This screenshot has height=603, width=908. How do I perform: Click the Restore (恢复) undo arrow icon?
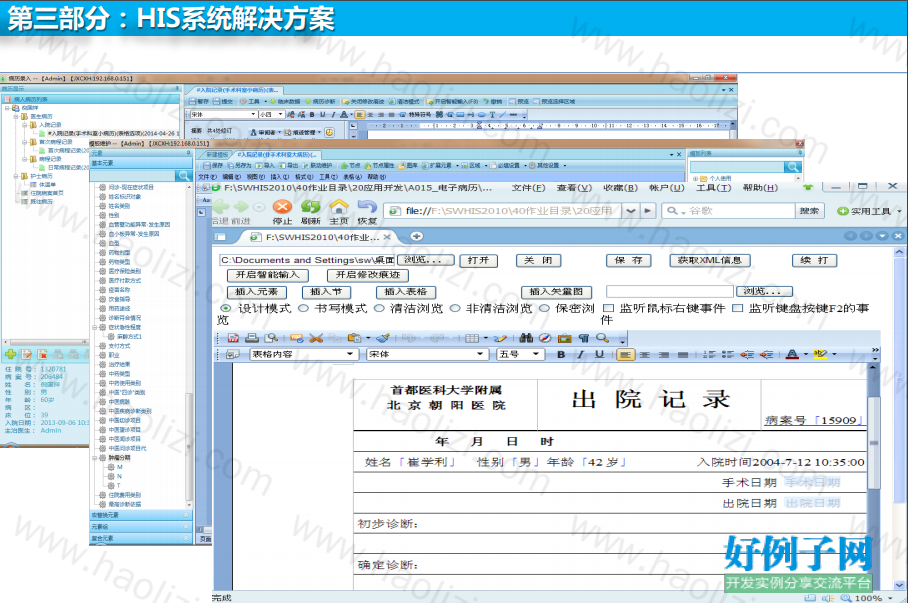[x=367, y=207]
